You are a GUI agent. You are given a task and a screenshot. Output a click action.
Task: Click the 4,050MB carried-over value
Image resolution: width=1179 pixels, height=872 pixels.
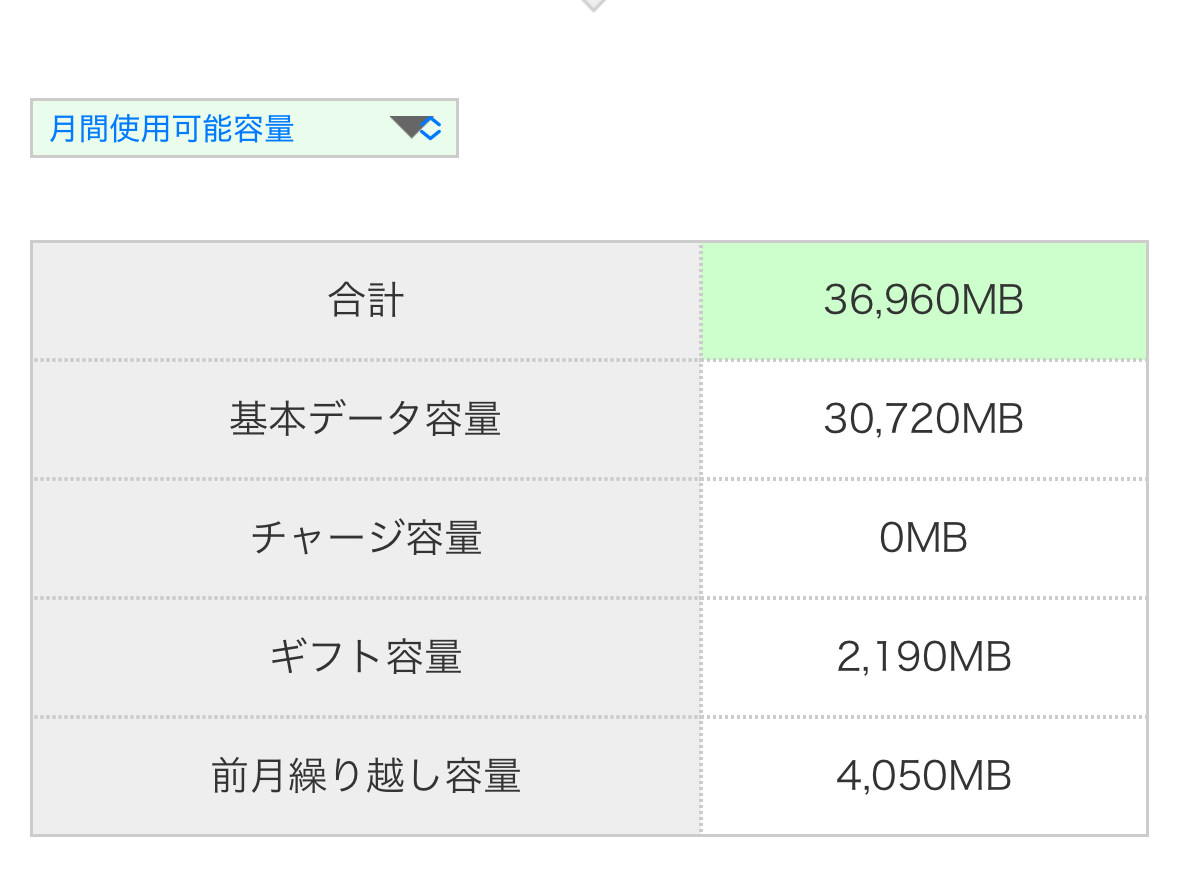coord(923,777)
